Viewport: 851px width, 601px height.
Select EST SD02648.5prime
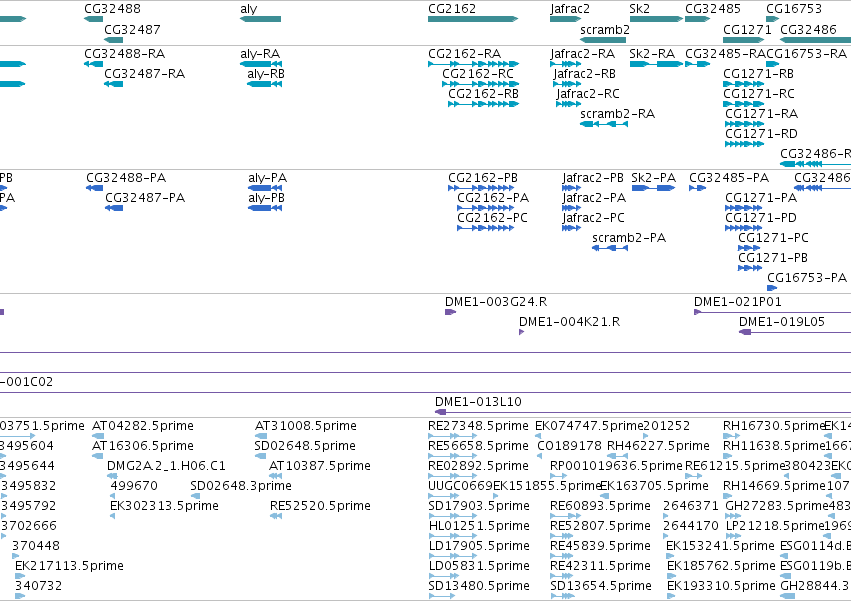[x=261, y=456]
